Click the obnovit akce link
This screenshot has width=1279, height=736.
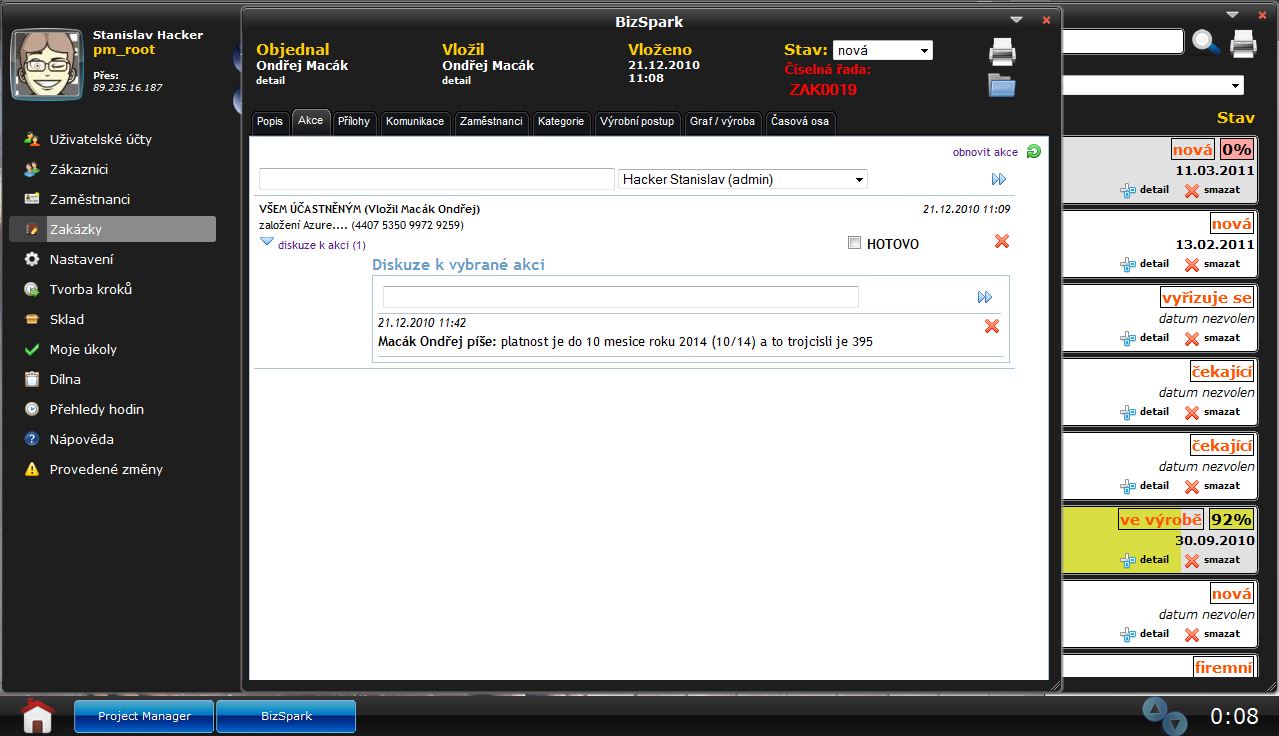coord(985,152)
